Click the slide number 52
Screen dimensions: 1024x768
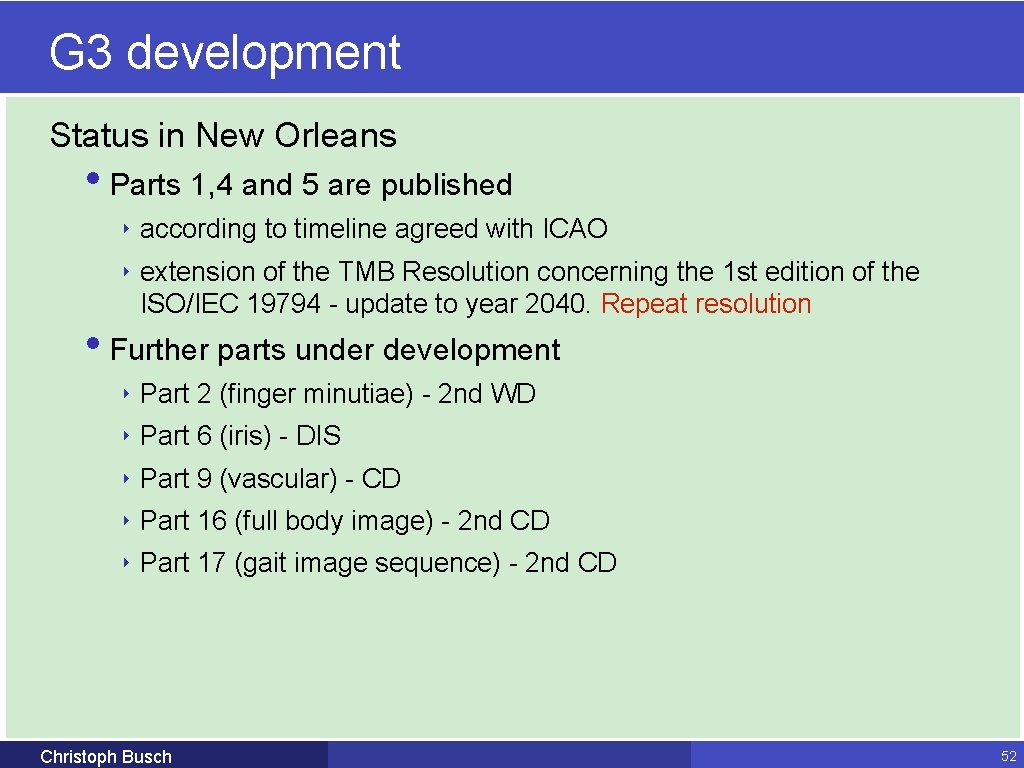pos(1009,756)
